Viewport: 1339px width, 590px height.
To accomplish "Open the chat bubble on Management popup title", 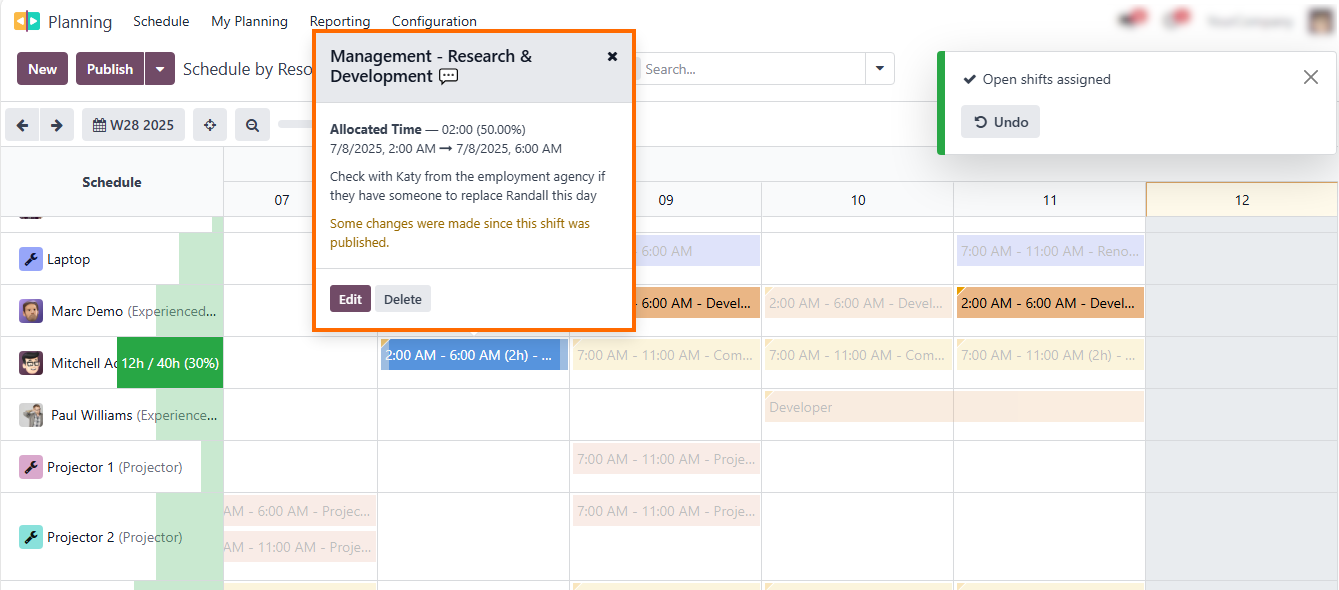I will coord(448,76).
